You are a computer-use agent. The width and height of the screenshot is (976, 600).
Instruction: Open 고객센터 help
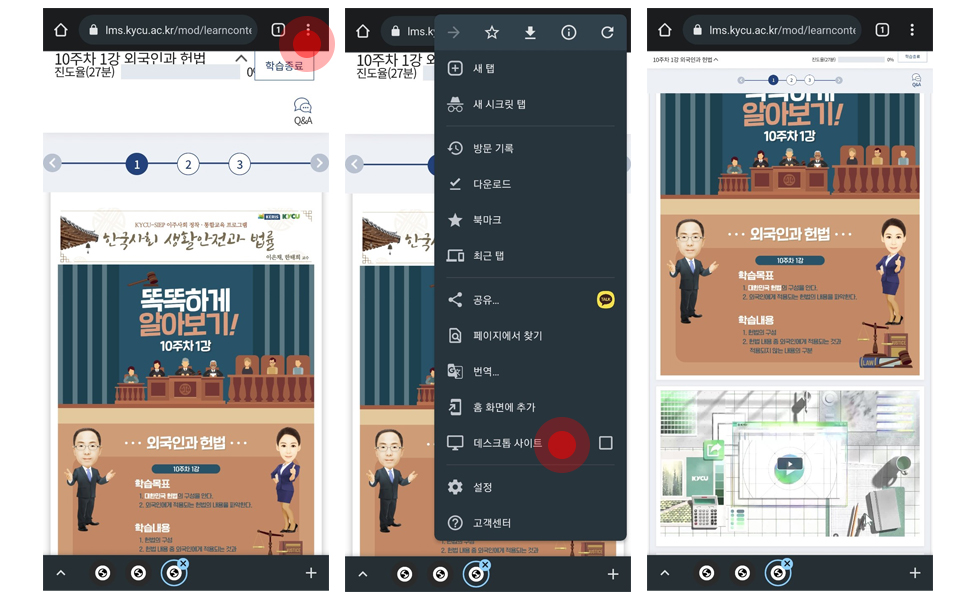tap(530, 523)
